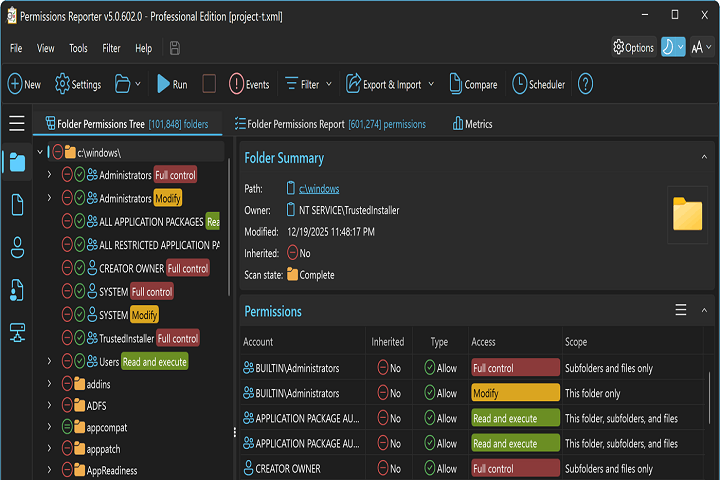720x480 pixels.
Task: Select the users view sidebar icon
Action: point(17,247)
